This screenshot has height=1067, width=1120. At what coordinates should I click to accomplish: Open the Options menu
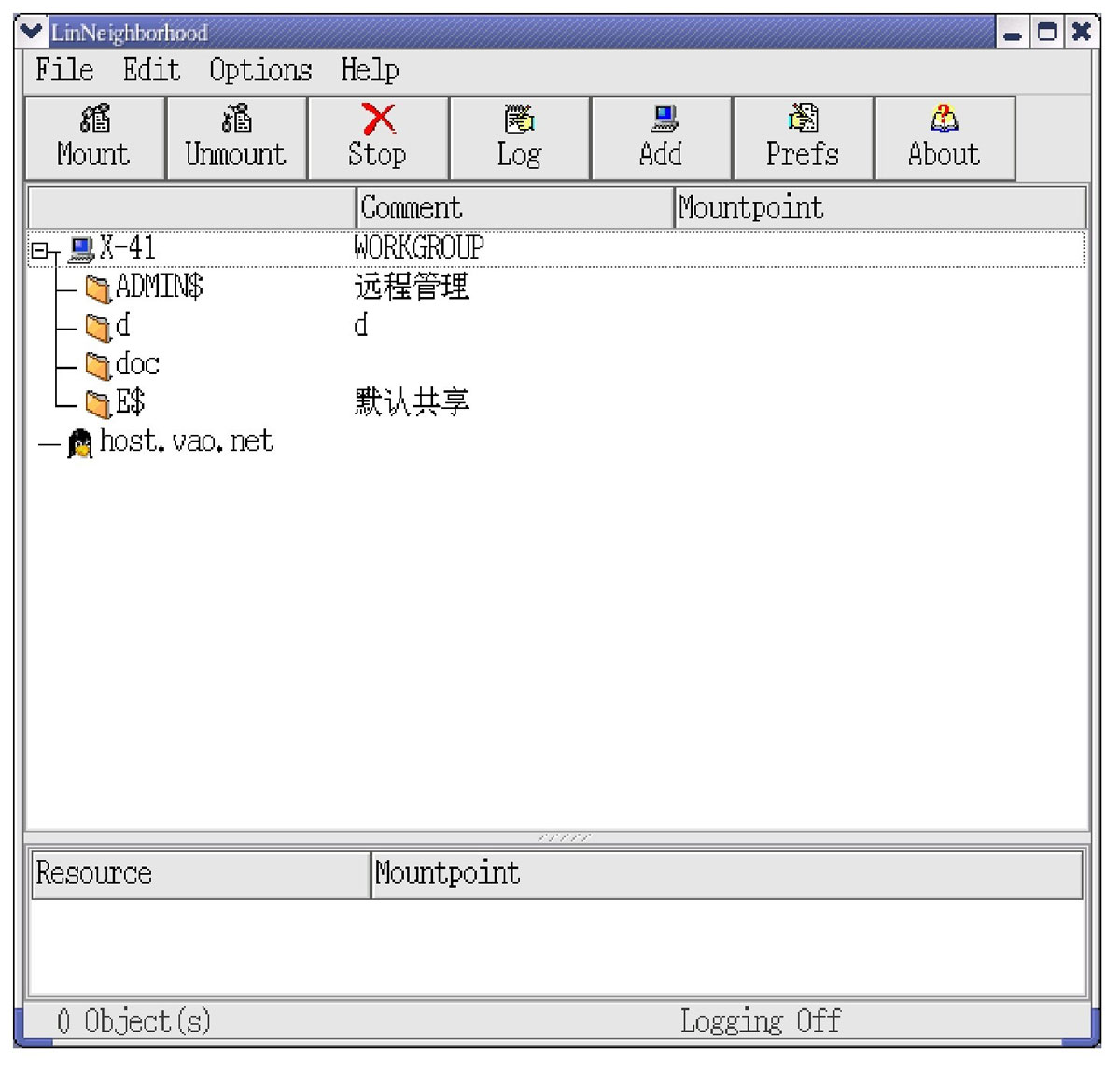(260, 70)
